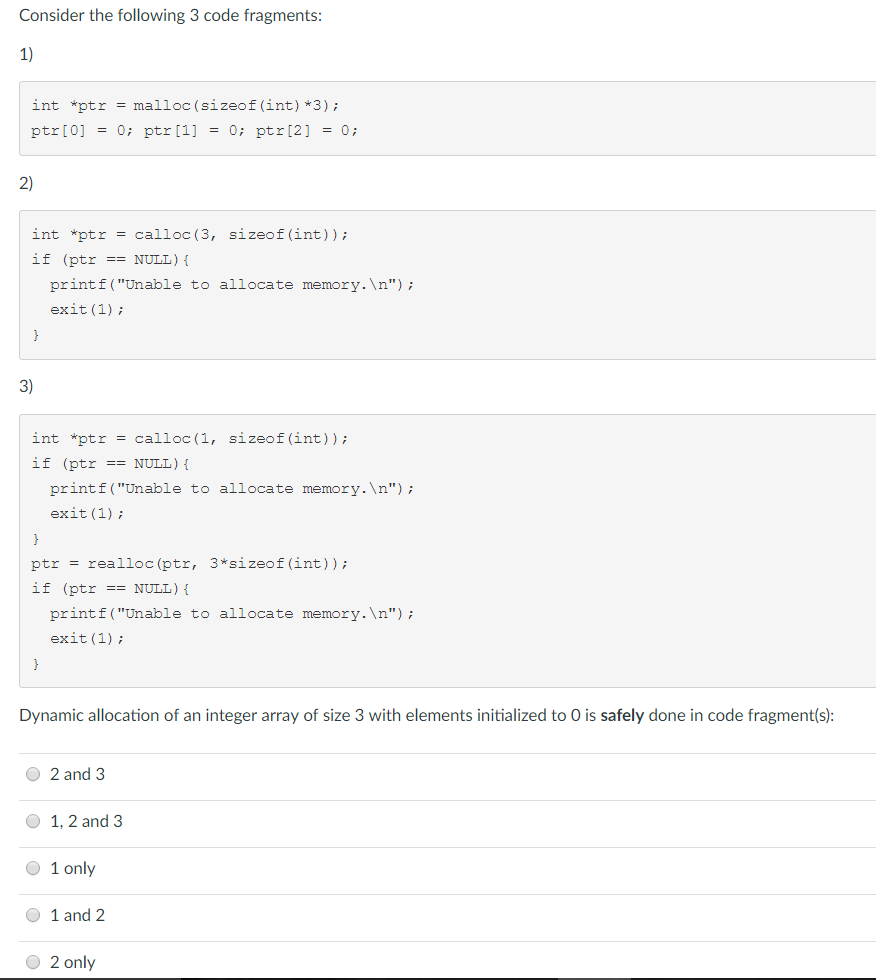
Task: Select the radio button for "1 only"
Action: pyautogui.click(x=33, y=867)
